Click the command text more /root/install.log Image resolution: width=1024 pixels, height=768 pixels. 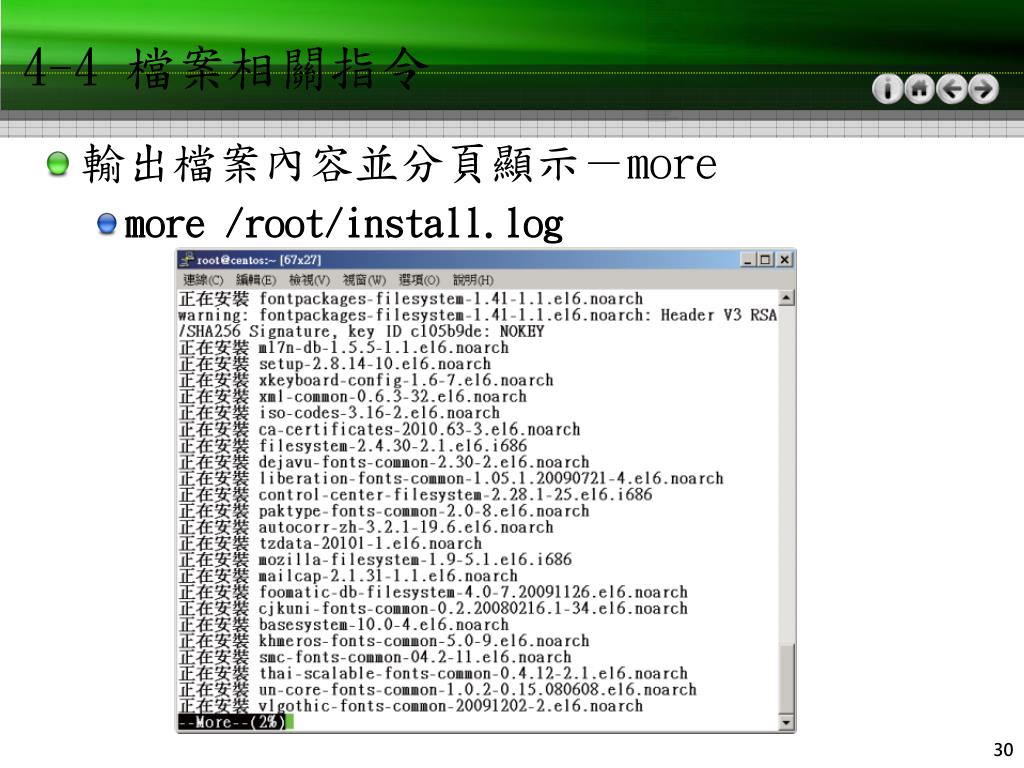coord(344,225)
